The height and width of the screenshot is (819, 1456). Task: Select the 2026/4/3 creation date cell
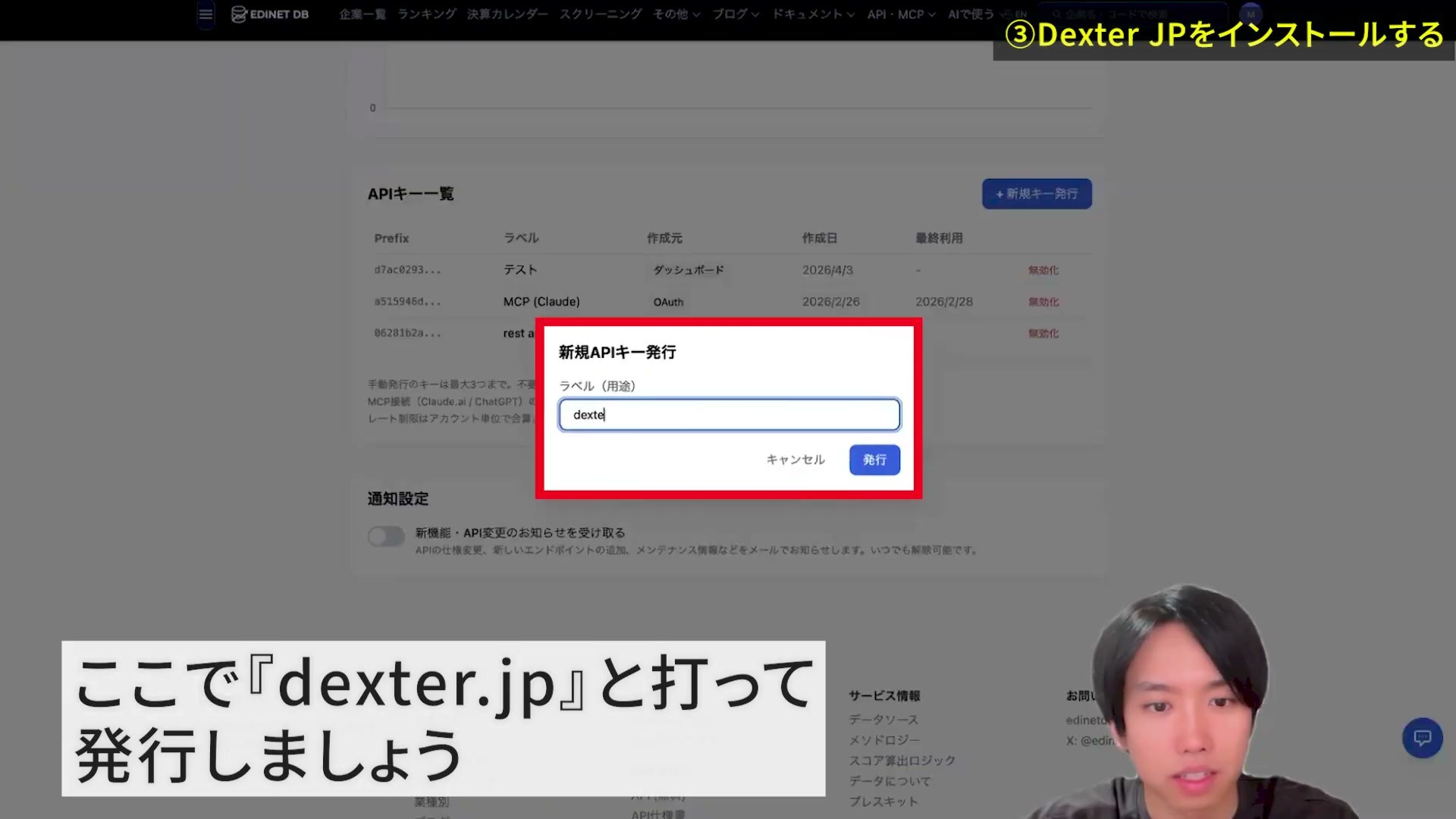pos(827,270)
